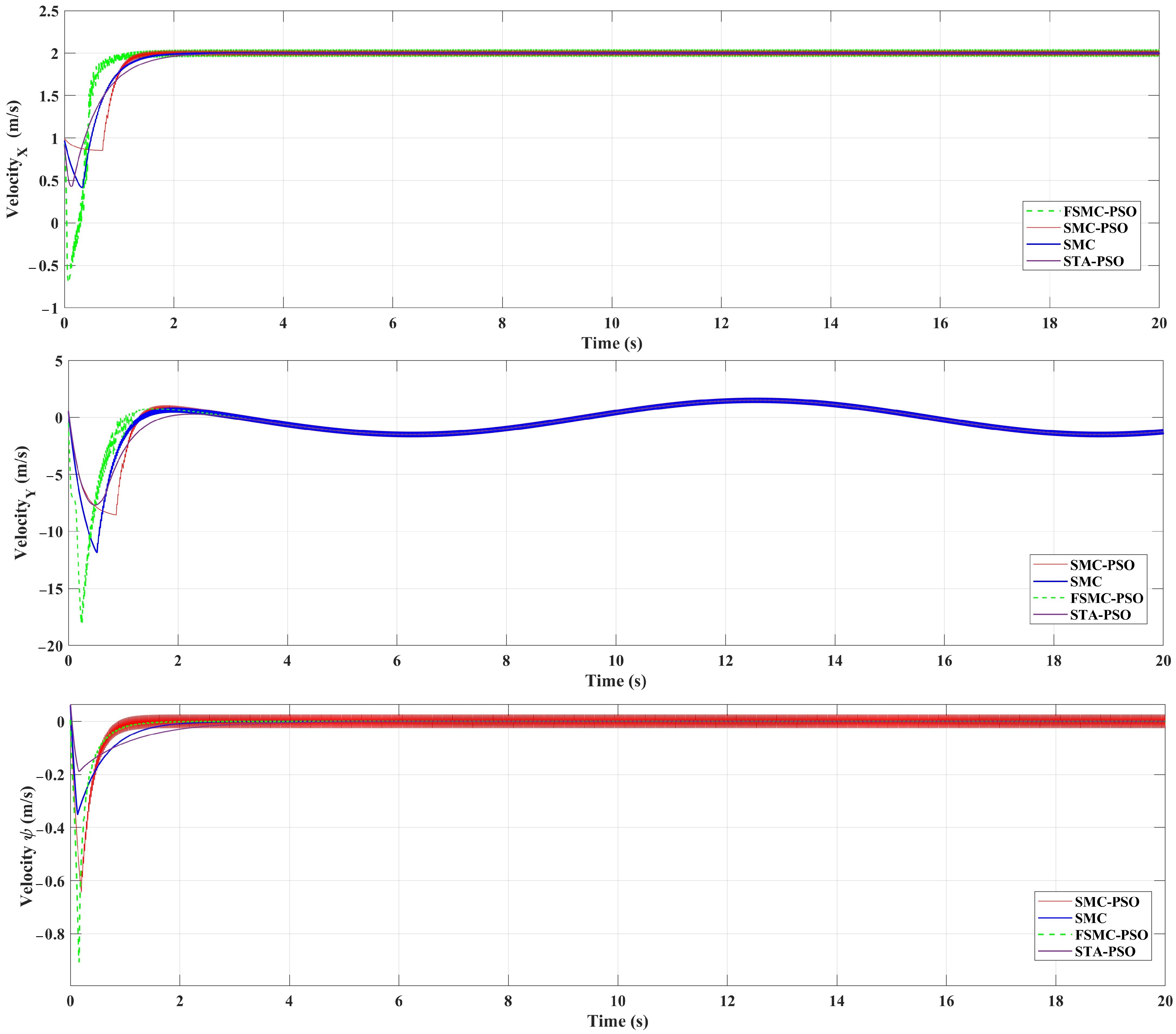Click STA-PSO legend label in top plot

1093,261
